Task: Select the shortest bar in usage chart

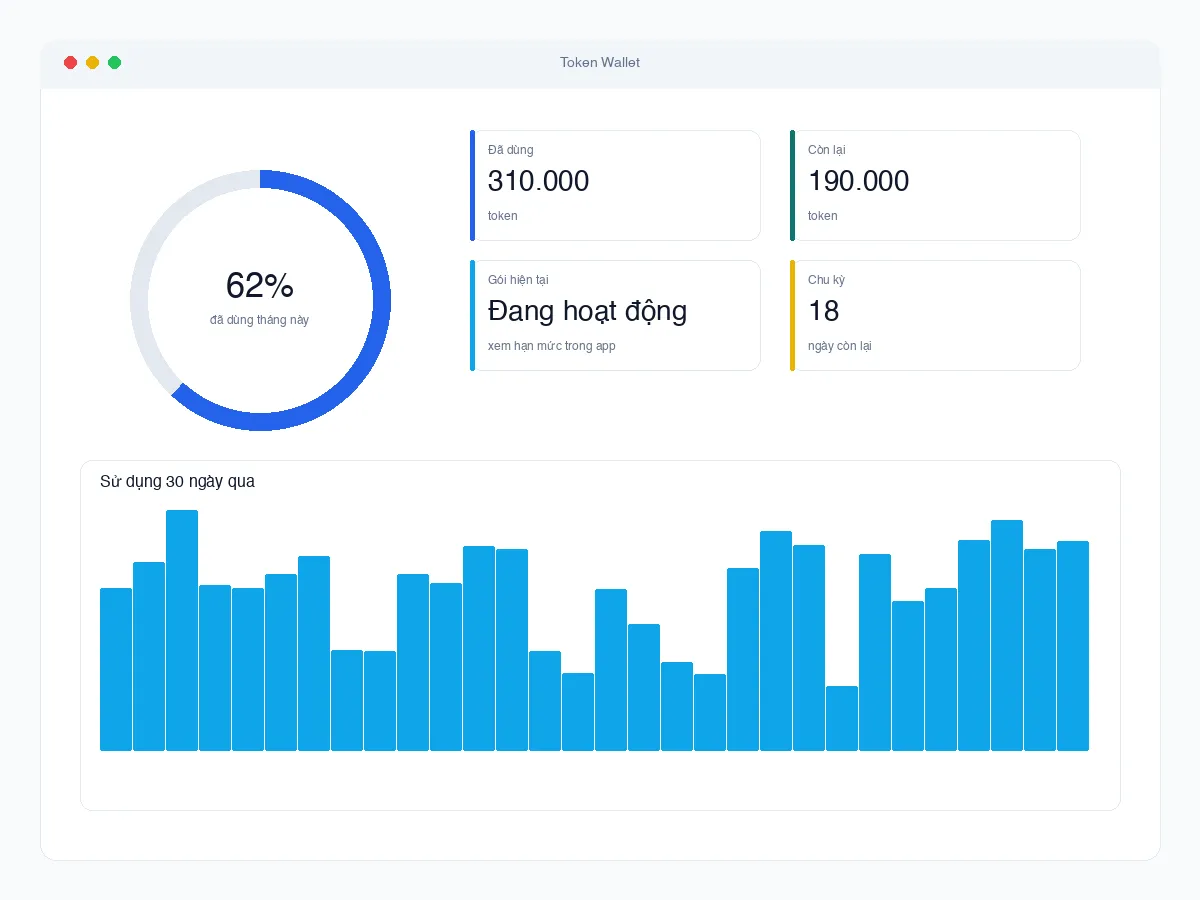Action: pyautogui.click(x=842, y=718)
